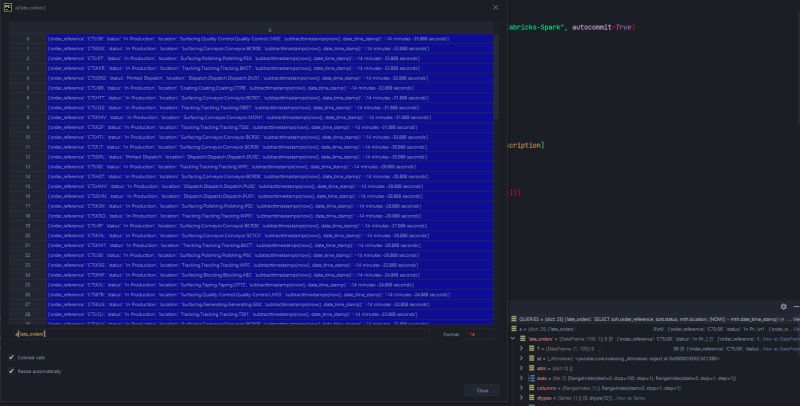Viewport: 800px width, 406px height.
Task: Click the row 17 cell with Polishing
Action: point(270,206)
